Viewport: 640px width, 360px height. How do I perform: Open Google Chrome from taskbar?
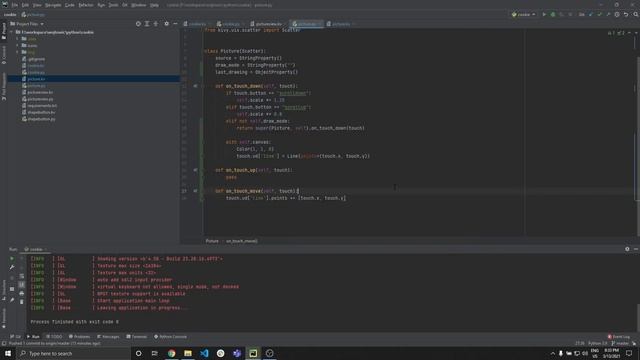point(171,353)
